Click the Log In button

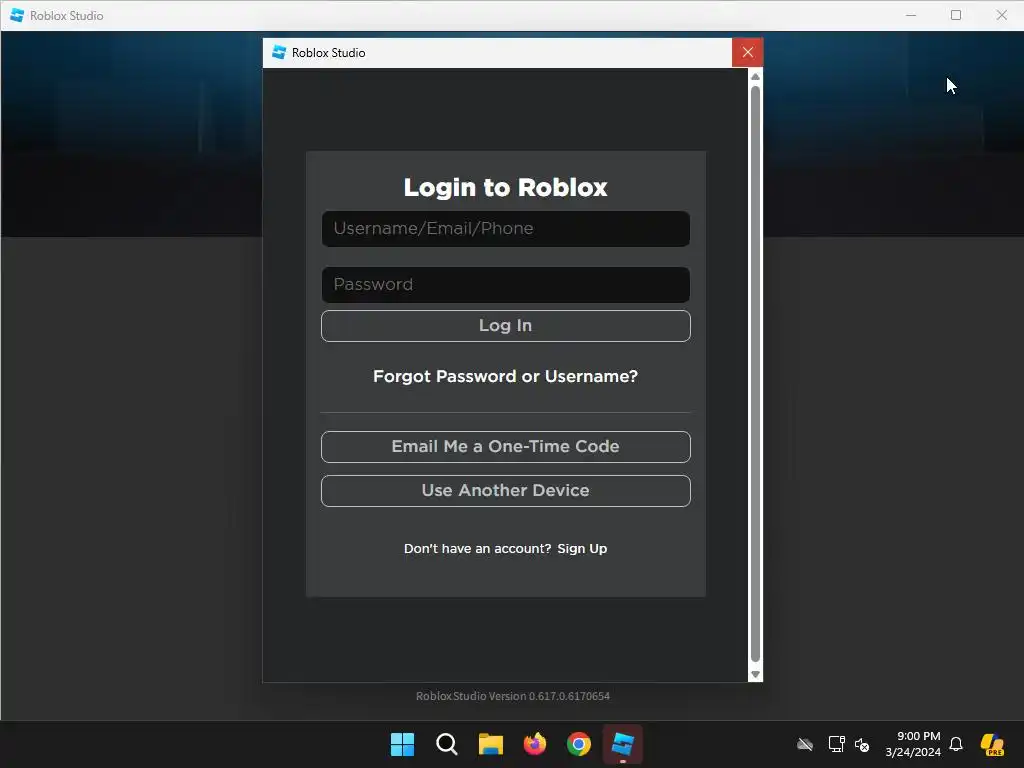click(x=505, y=326)
